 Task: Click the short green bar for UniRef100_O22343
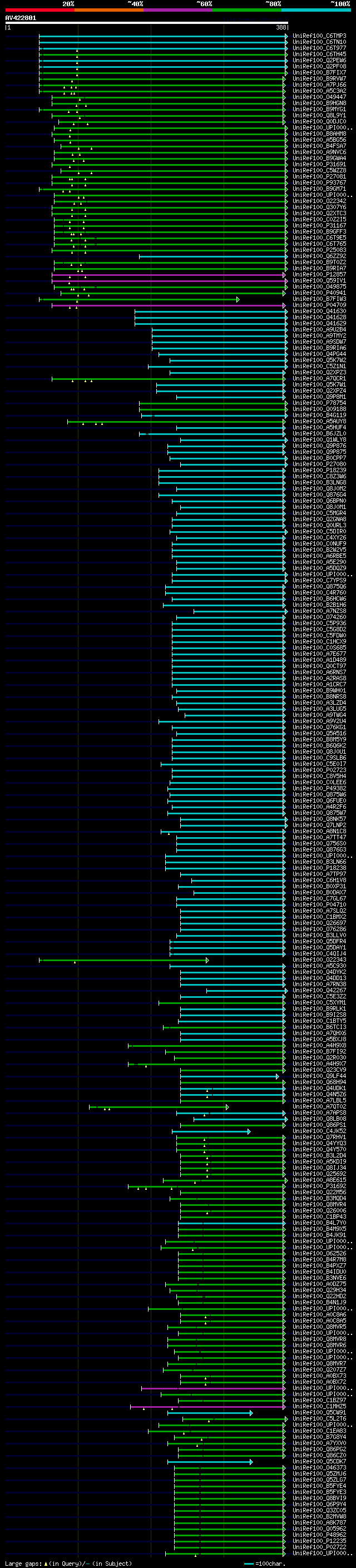tap(124, 960)
